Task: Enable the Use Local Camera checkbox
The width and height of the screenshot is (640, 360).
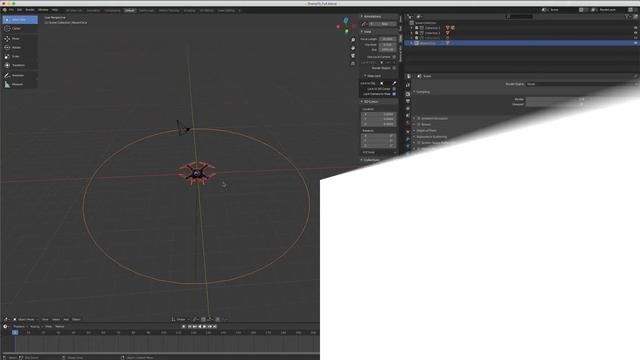Action: coord(394,57)
